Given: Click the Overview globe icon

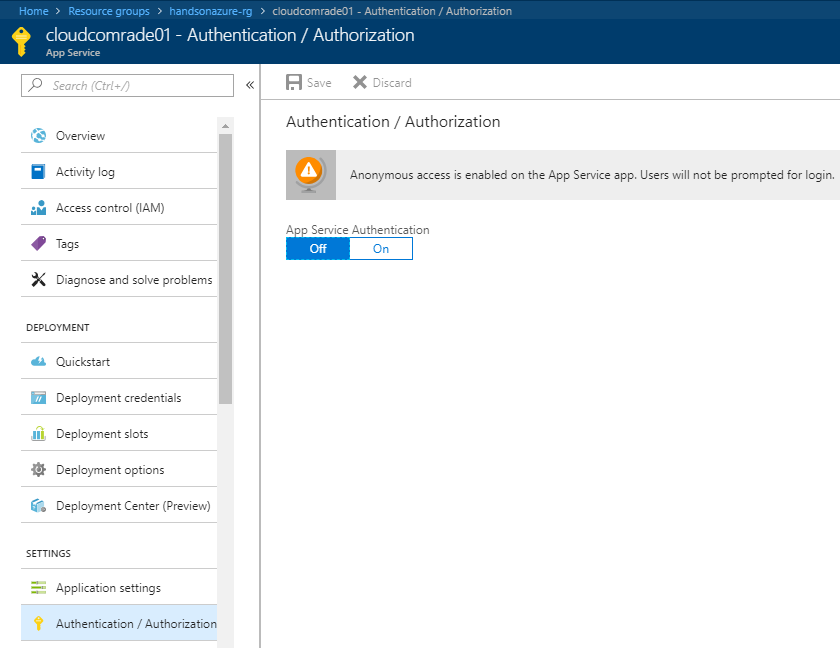Looking at the screenshot, I should (39, 135).
